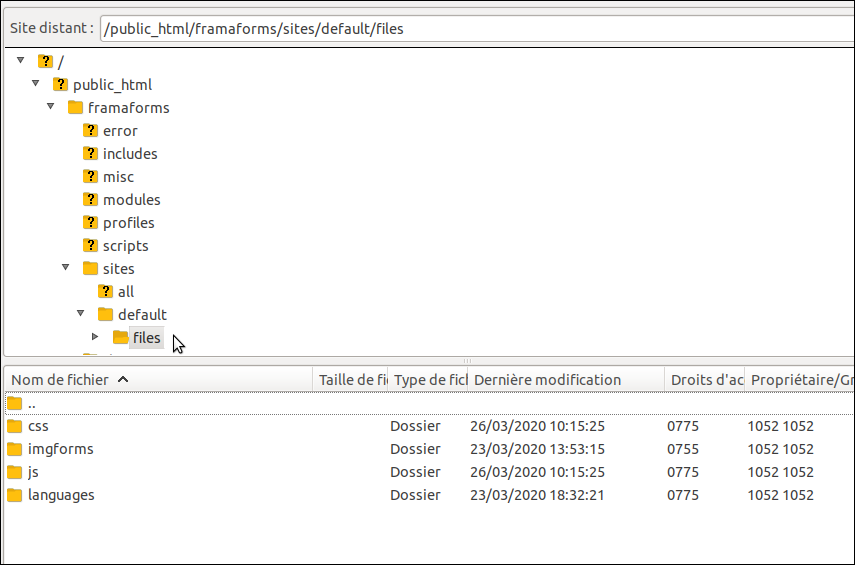
Task: Collapse the public_html tree node
Action: [x=36, y=83]
